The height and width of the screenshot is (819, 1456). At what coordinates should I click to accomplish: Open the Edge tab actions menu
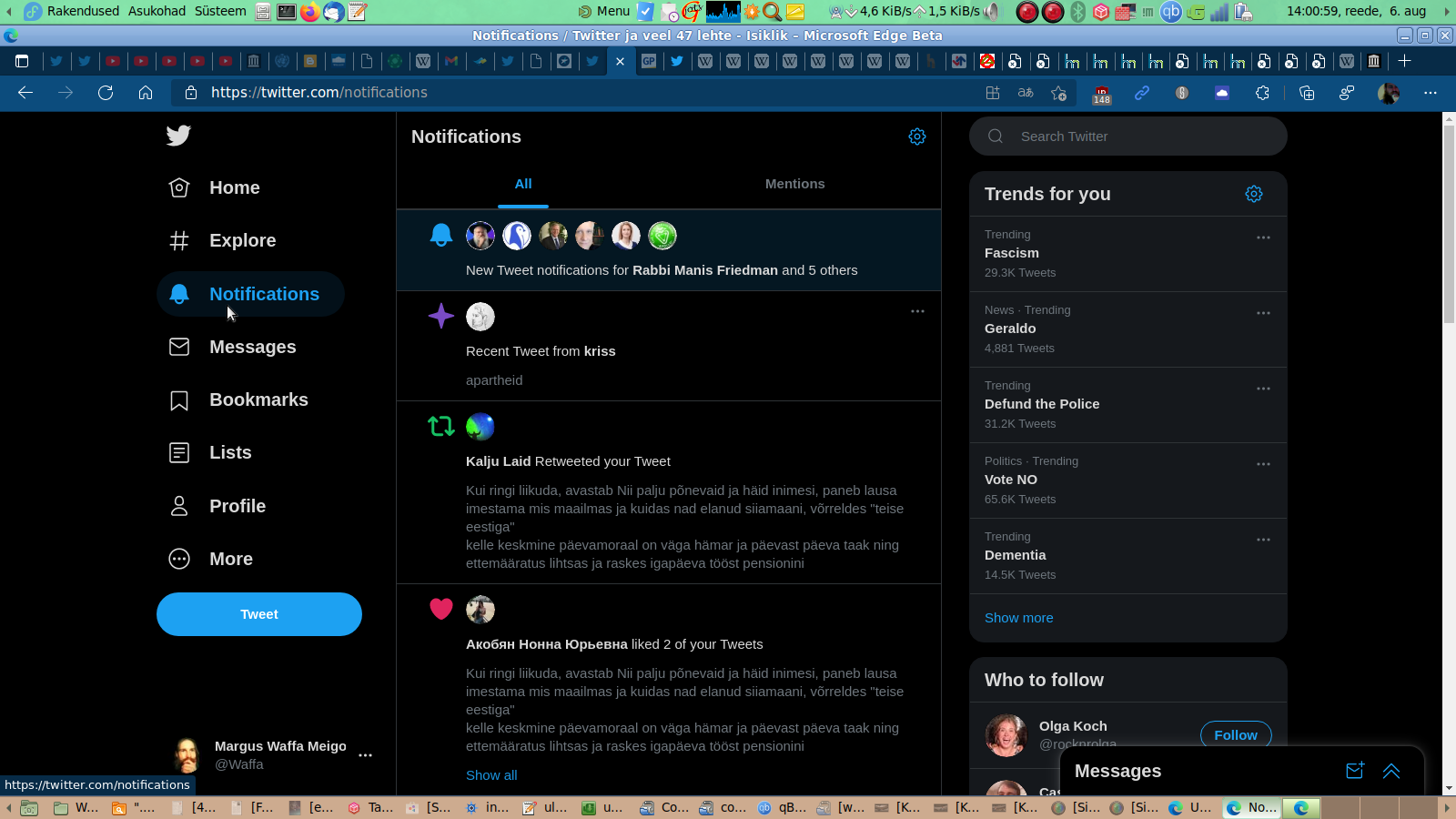pos(22,61)
